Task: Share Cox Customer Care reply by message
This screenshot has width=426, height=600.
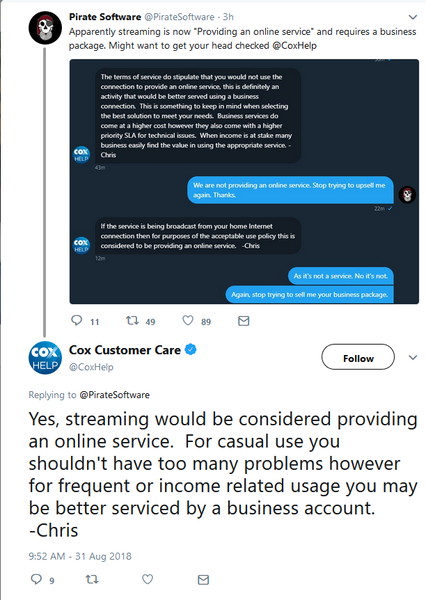Action: tap(203, 580)
